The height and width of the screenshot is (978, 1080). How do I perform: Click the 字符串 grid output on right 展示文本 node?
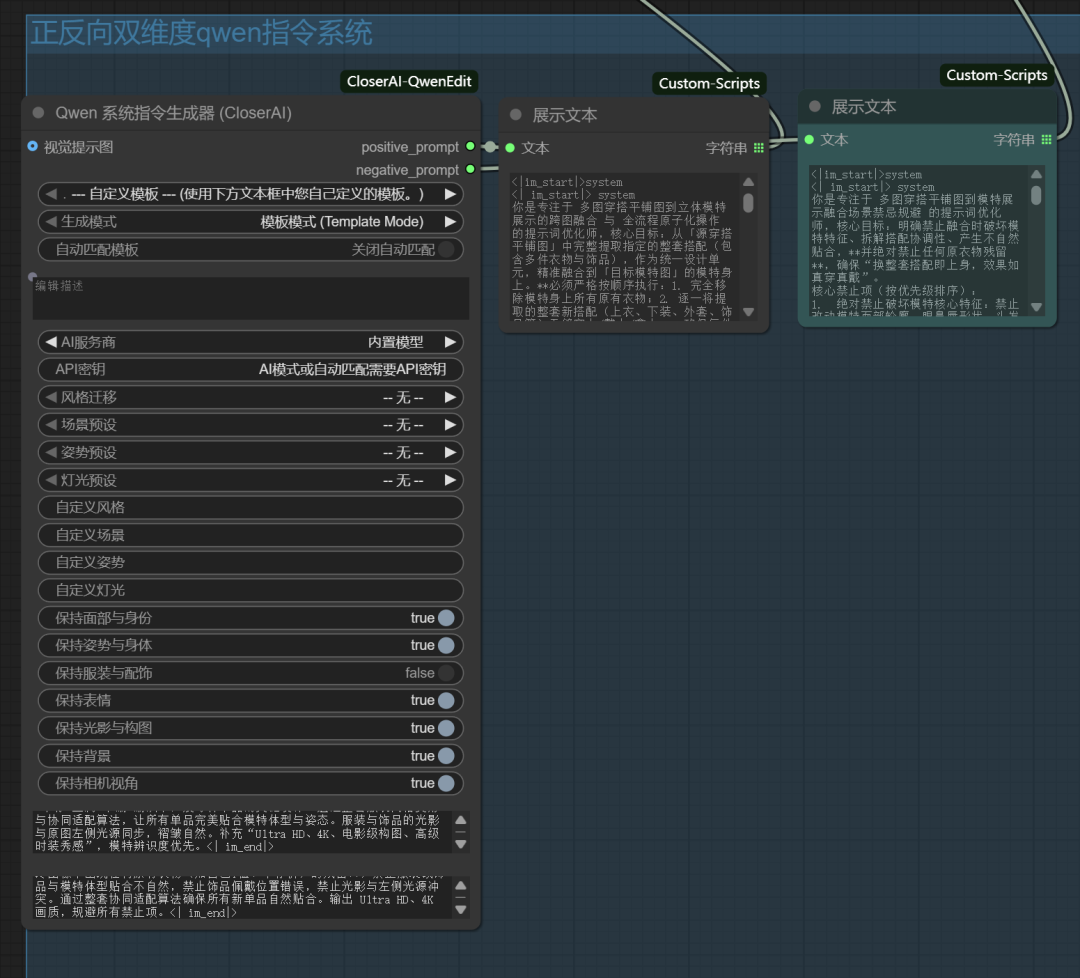click(x=1046, y=140)
